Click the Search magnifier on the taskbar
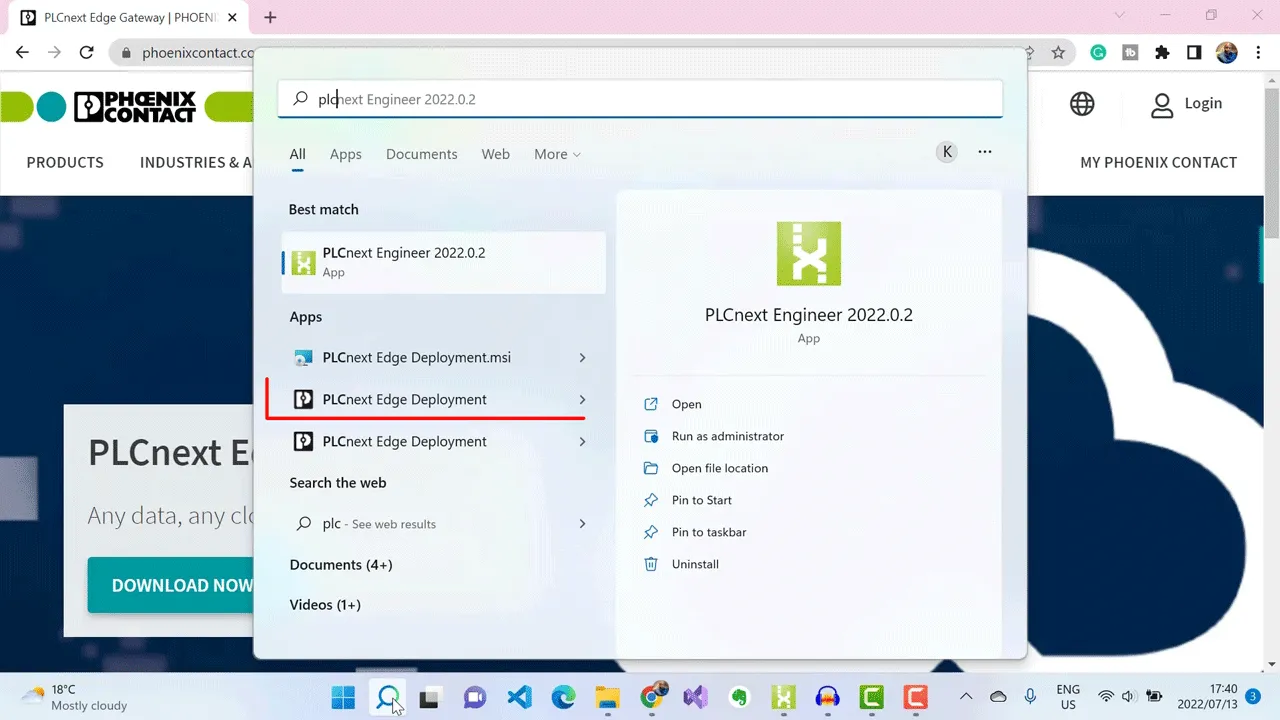The height and width of the screenshot is (720, 1280). pyautogui.click(x=387, y=697)
